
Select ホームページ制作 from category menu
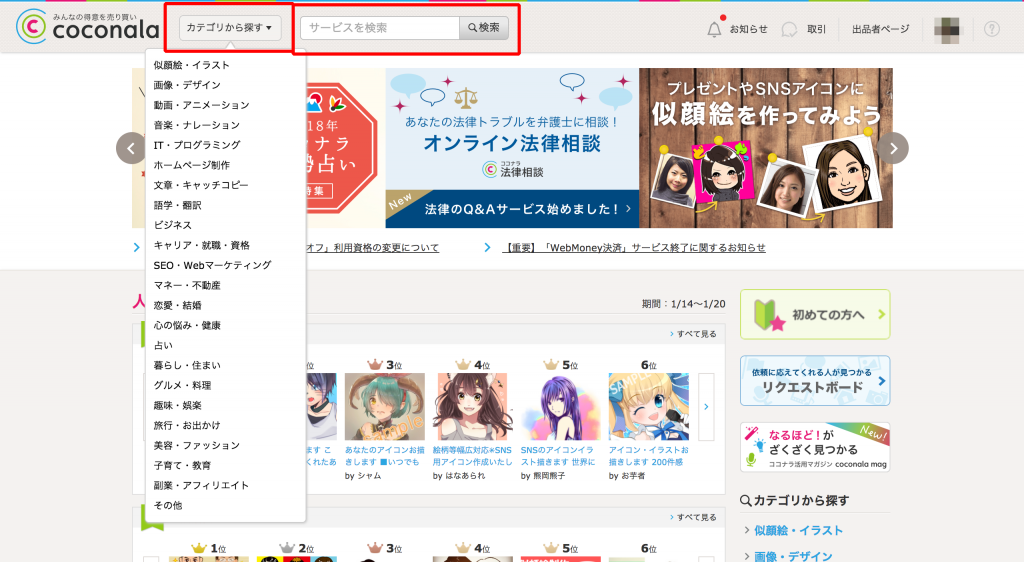pos(191,165)
